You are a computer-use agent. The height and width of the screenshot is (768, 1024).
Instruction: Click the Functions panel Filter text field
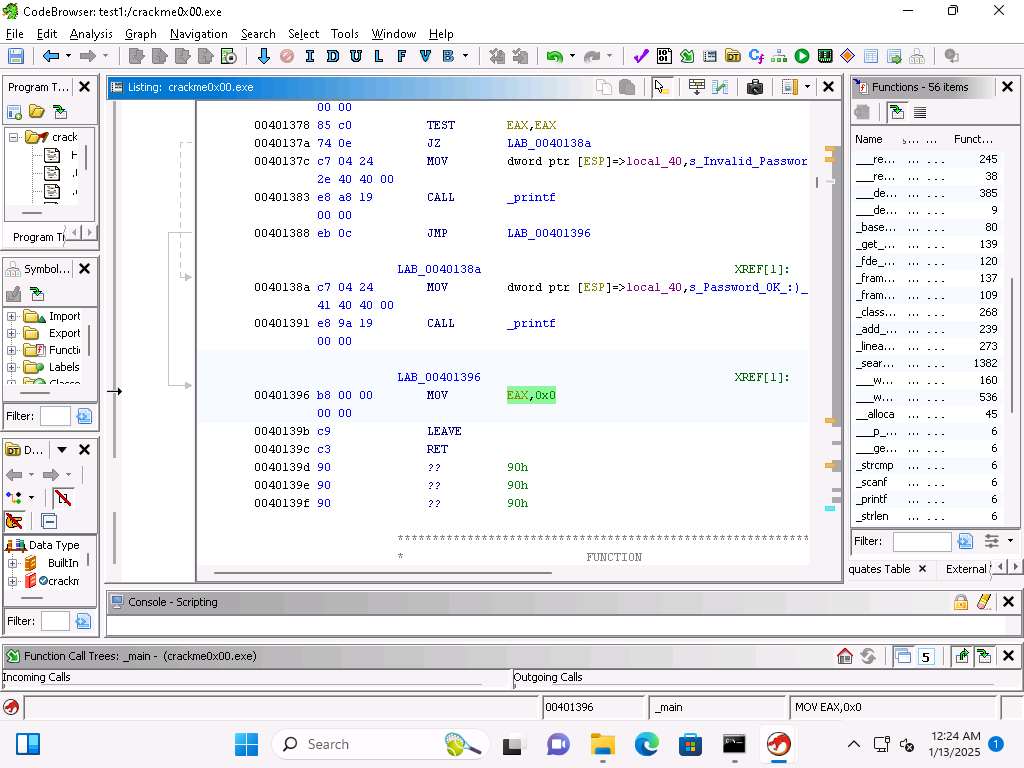(921, 541)
